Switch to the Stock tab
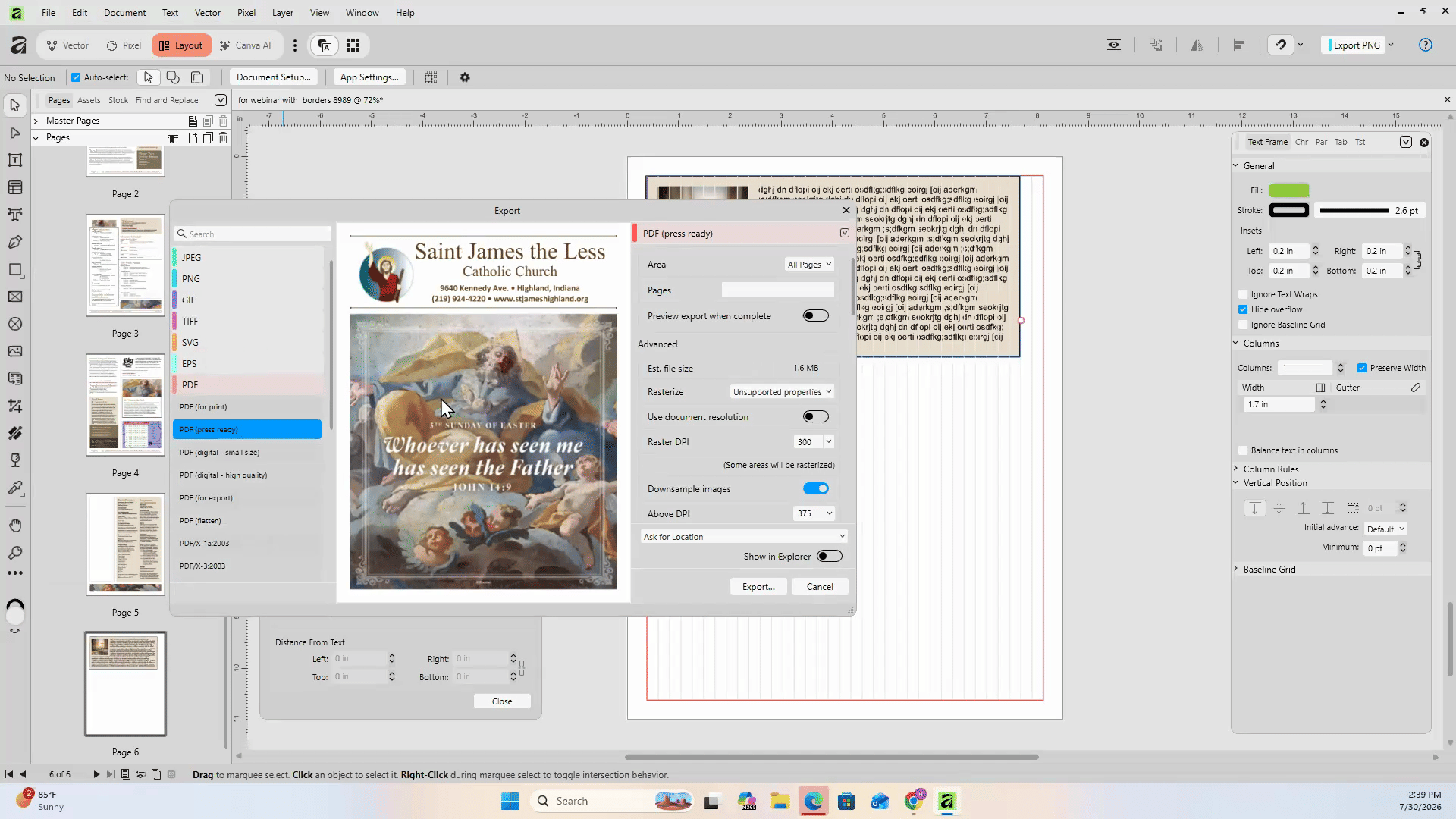 118,100
